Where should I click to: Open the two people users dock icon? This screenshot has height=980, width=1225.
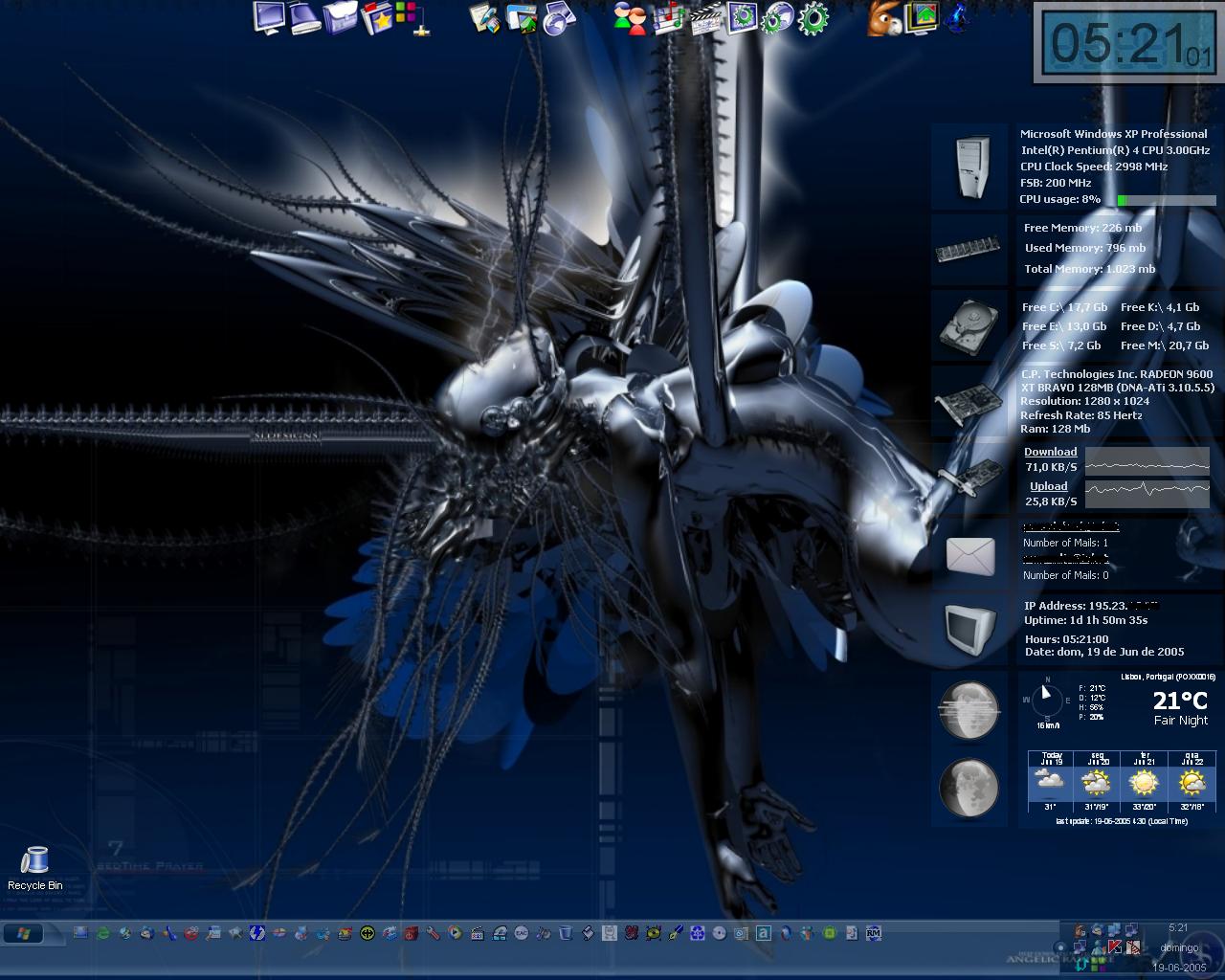[x=631, y=18]
